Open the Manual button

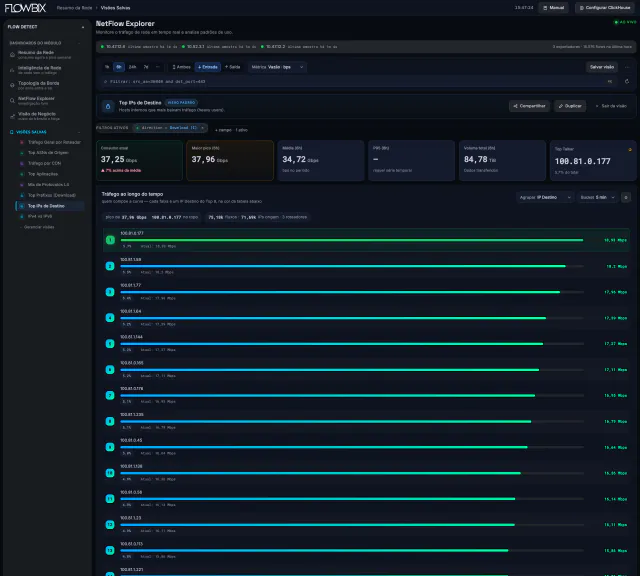(553, 8)
